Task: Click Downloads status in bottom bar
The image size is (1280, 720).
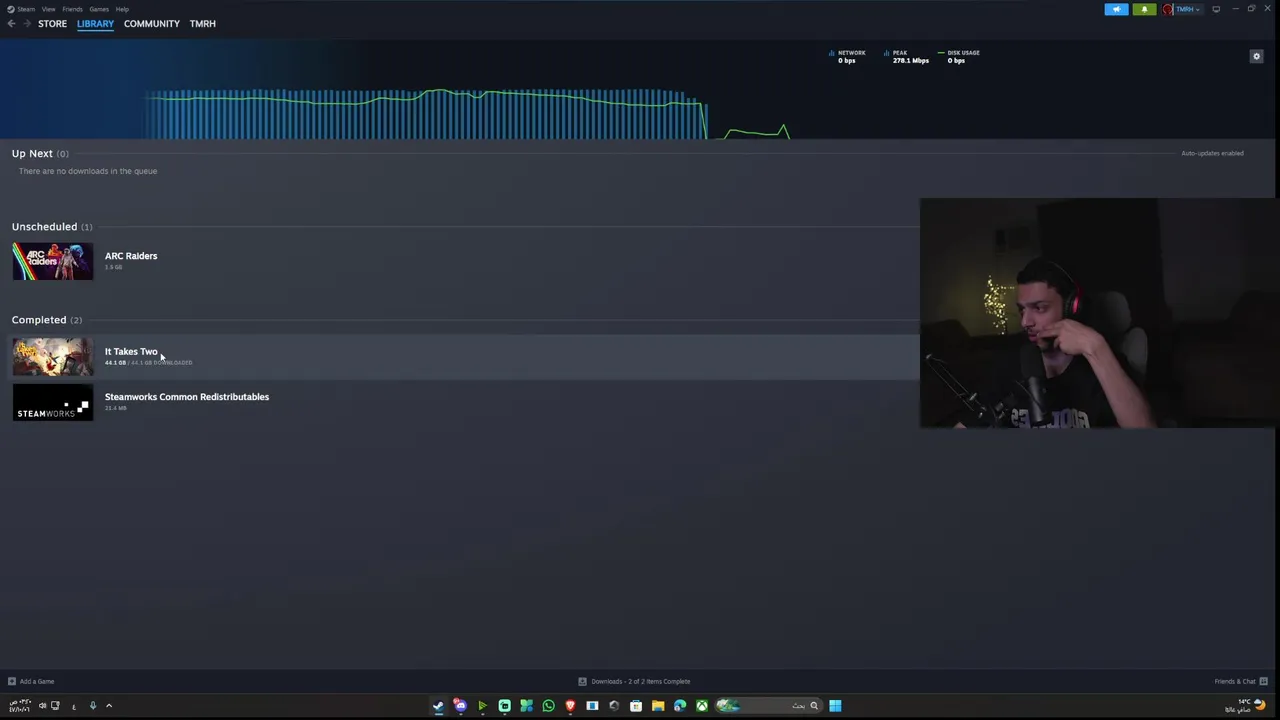Action: pyautogui.click(x=634, y=681)
